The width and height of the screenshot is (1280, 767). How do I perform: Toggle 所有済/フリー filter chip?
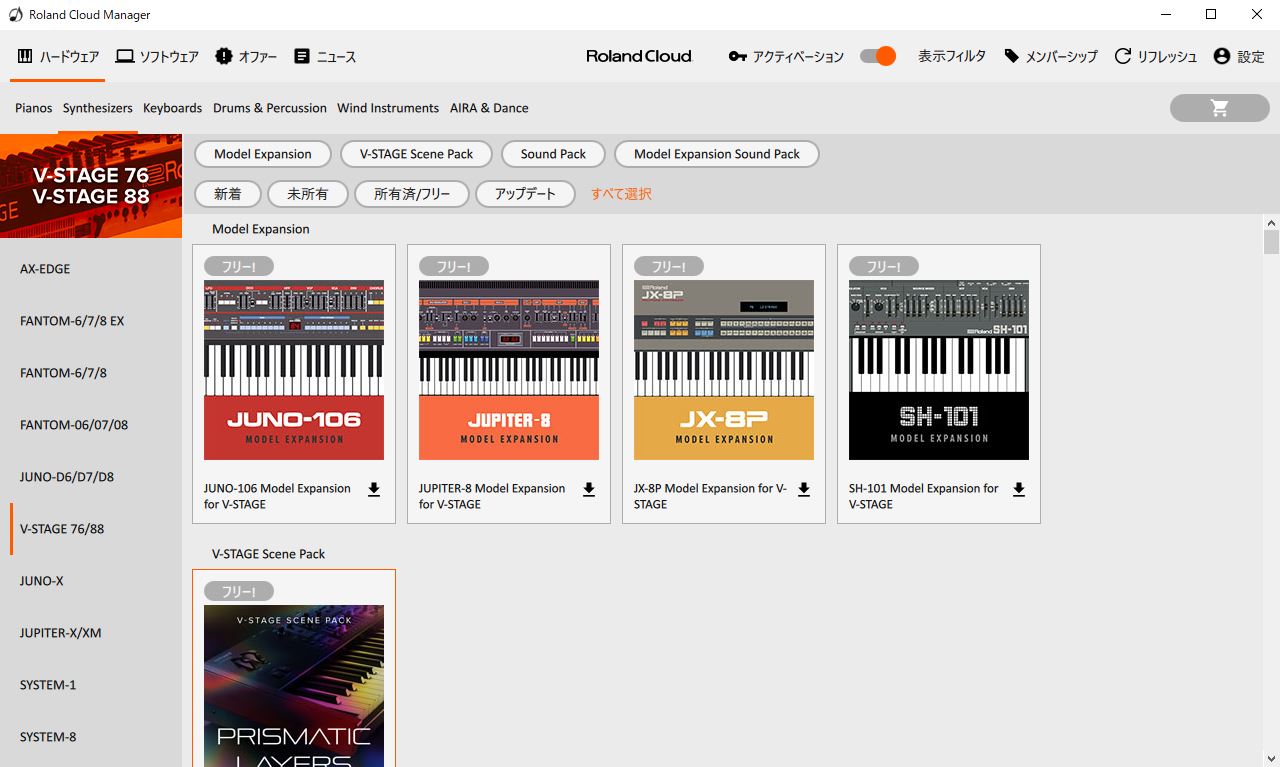click(x=412, y=194)
